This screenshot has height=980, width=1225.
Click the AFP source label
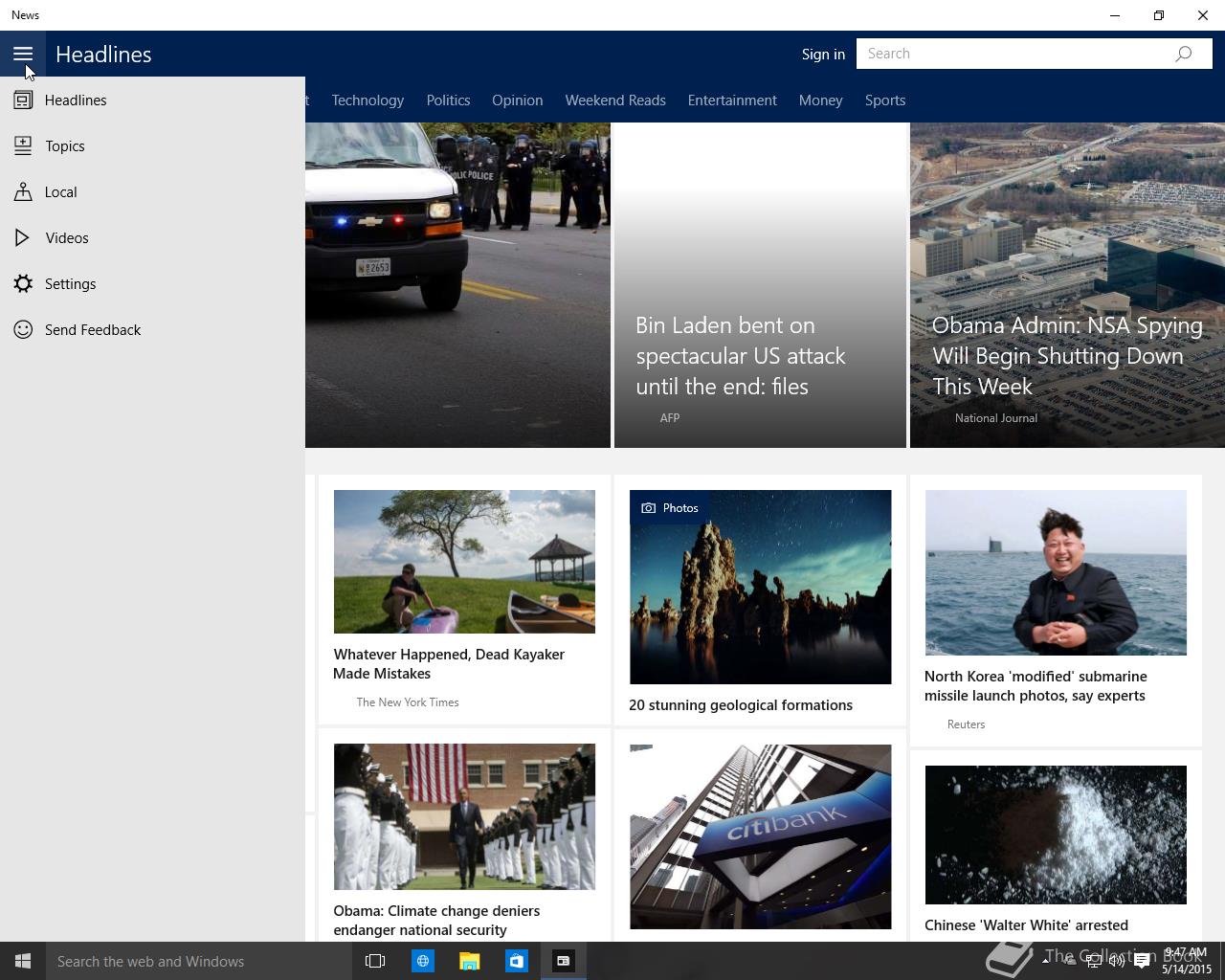(670, 417)
